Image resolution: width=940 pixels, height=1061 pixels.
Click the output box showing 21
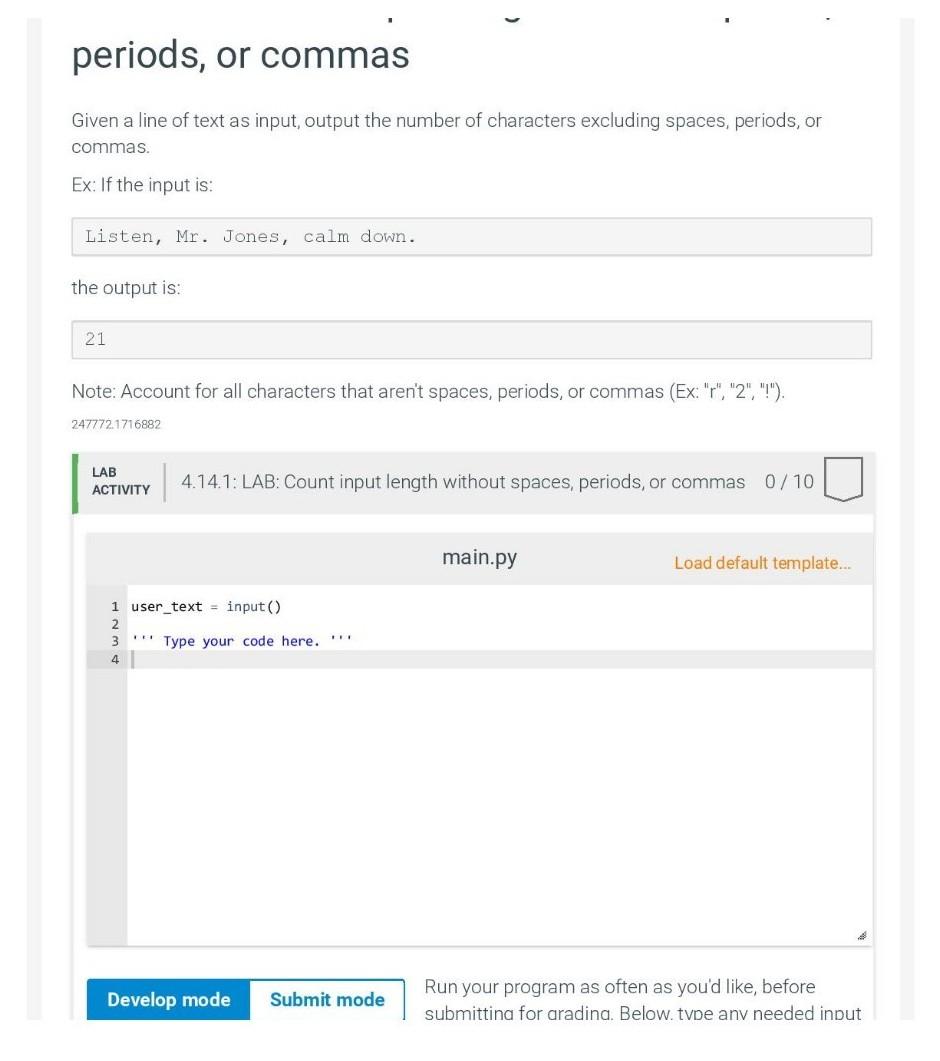click(471, 339)
